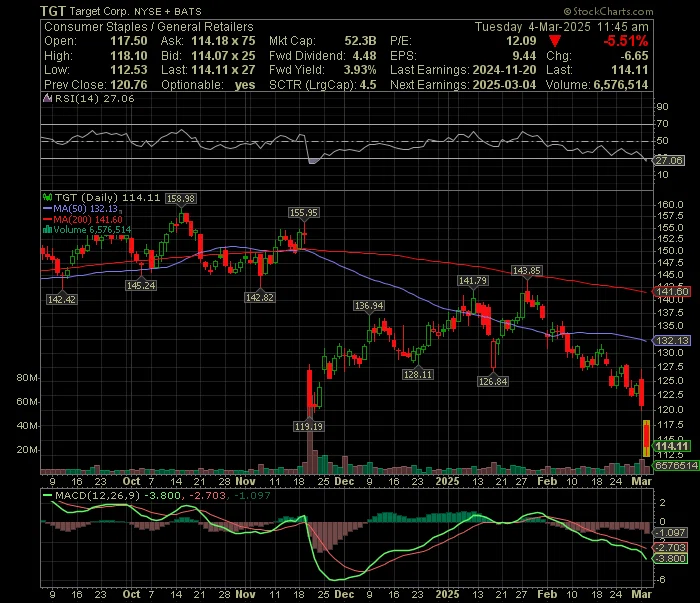Screen dimensions: 700x603
Task: Click the 141.60 MA(200) axis tag
Action: pyautogui.click(x=672, y=291)
